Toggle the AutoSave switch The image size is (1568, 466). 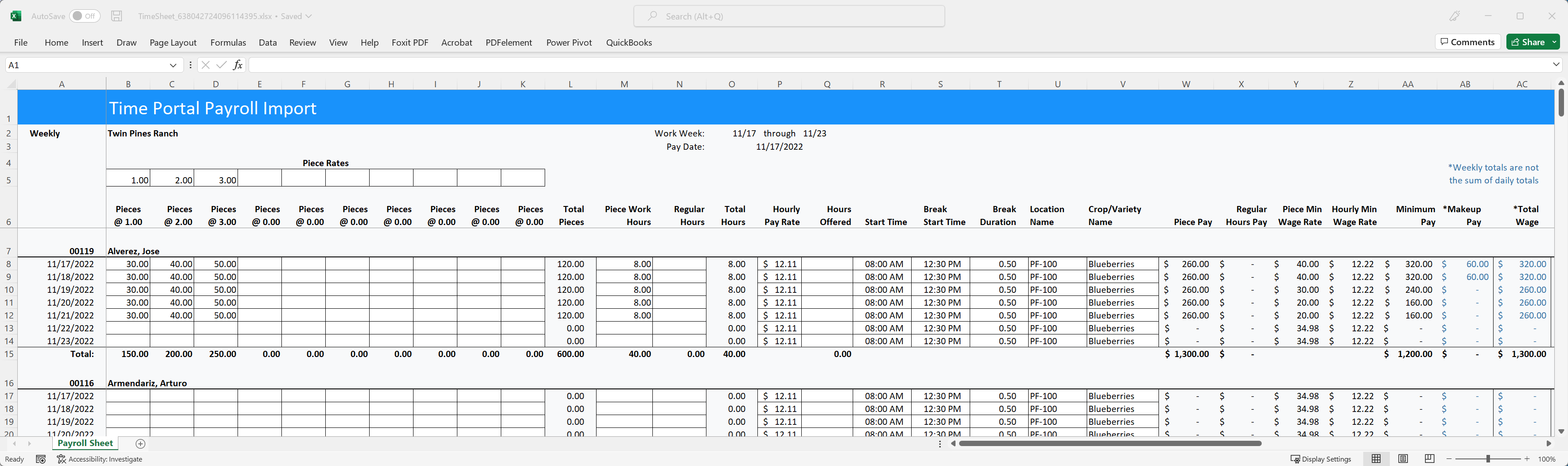coord(85,16)
